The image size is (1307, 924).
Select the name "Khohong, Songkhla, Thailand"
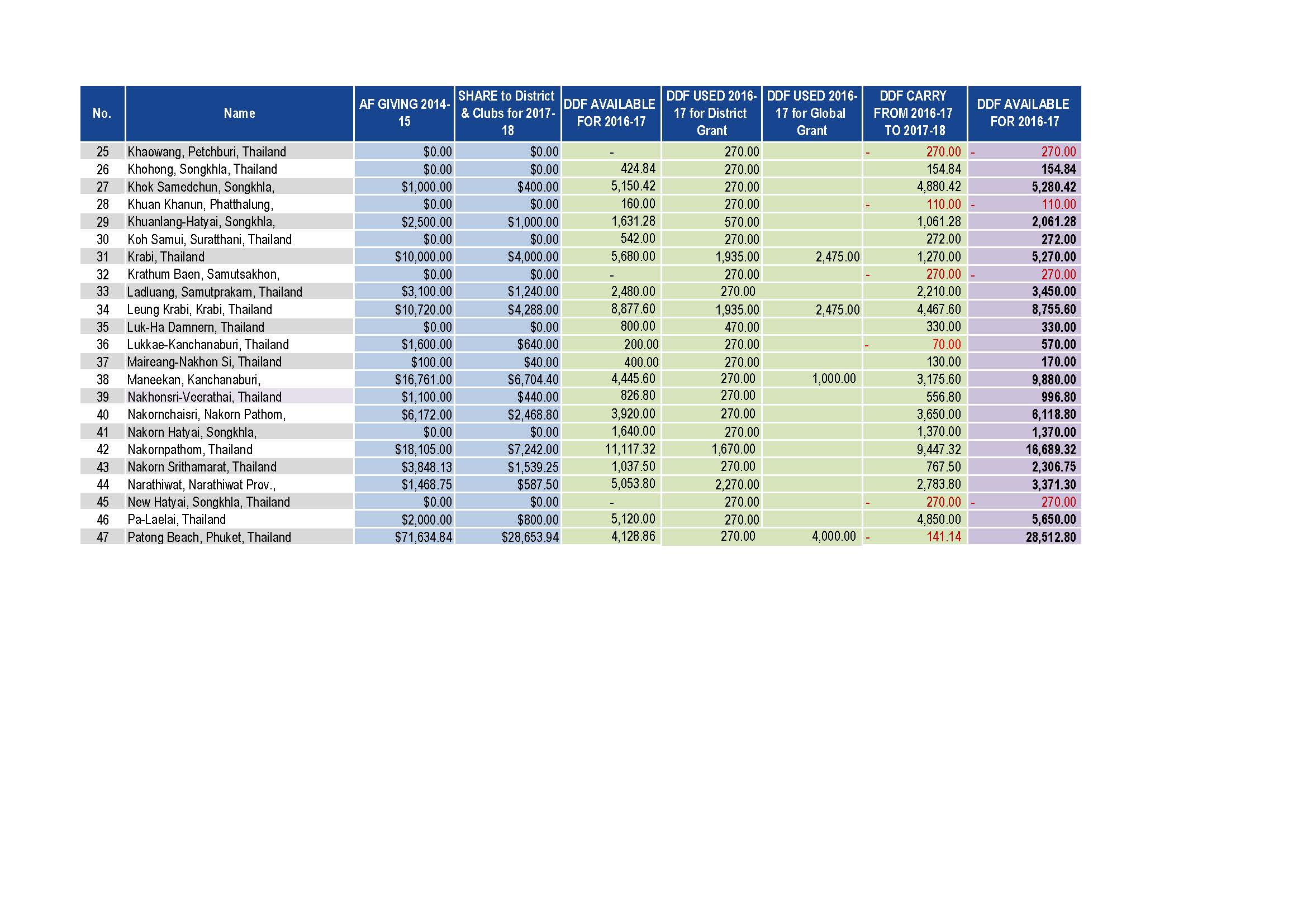(202, 170)
